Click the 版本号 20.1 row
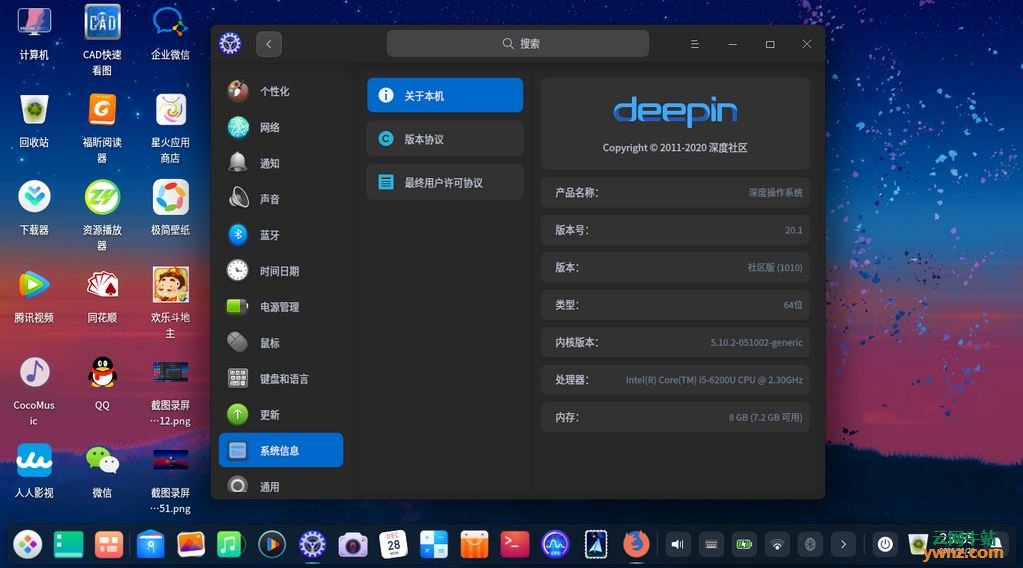 click(x=675, y=230)
